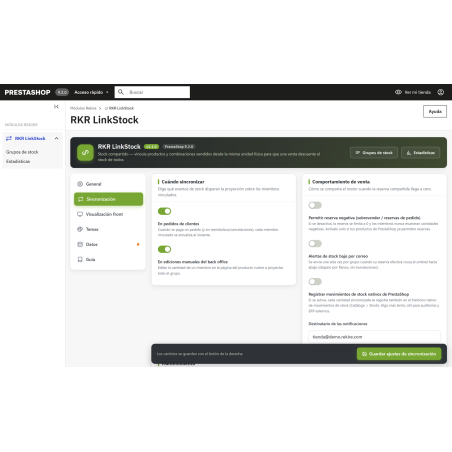Open the Acceso rápido dropdown

click(x=91, y=92)
